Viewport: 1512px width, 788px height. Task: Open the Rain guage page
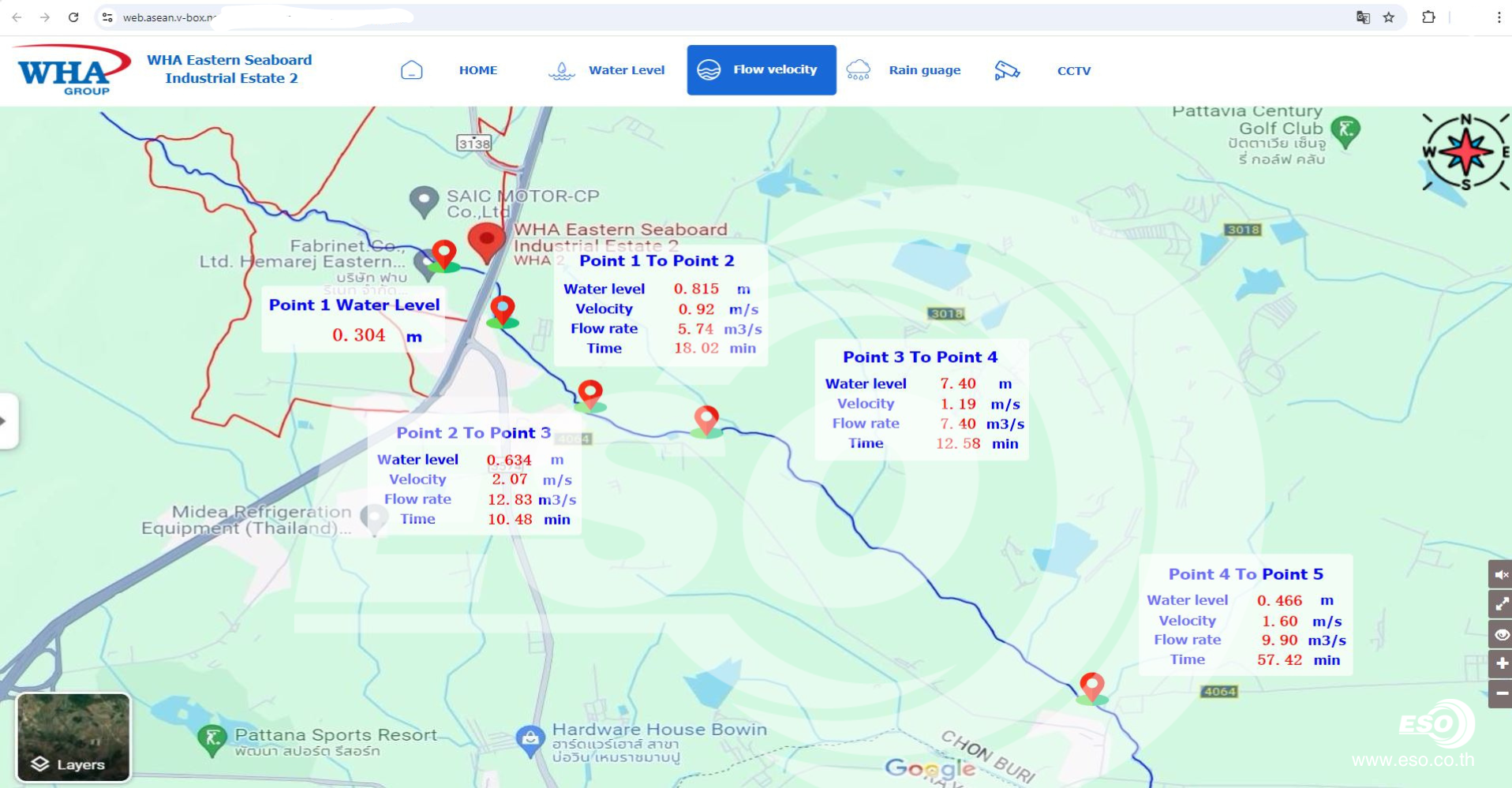click(924, 70)
